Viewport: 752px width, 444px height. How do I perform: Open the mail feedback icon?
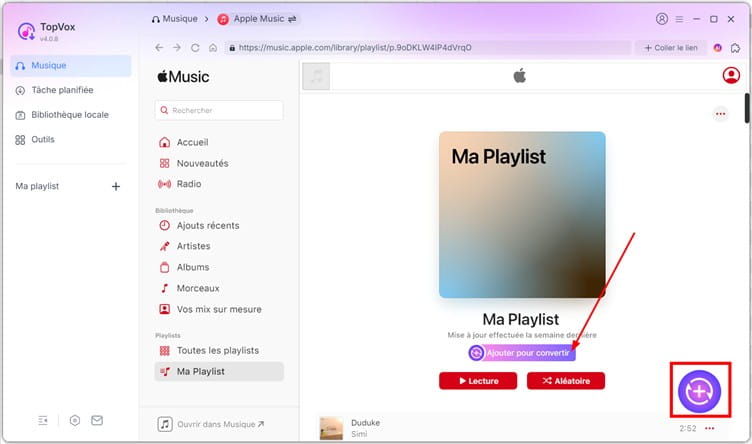point(97,421)
